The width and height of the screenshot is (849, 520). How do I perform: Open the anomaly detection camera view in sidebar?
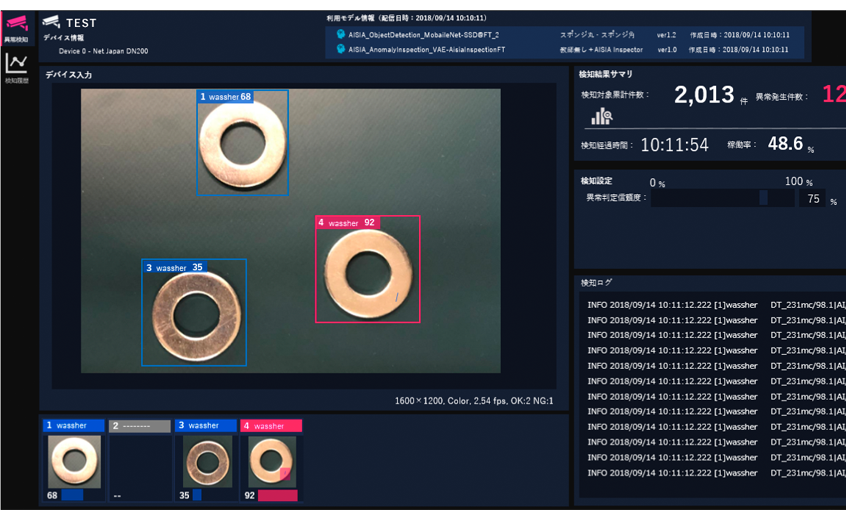pos(16,26)
